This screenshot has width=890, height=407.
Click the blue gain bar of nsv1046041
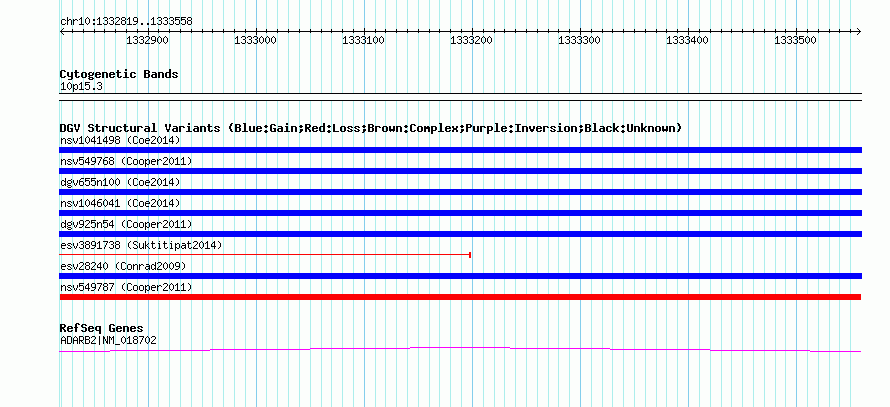[460, 213]
